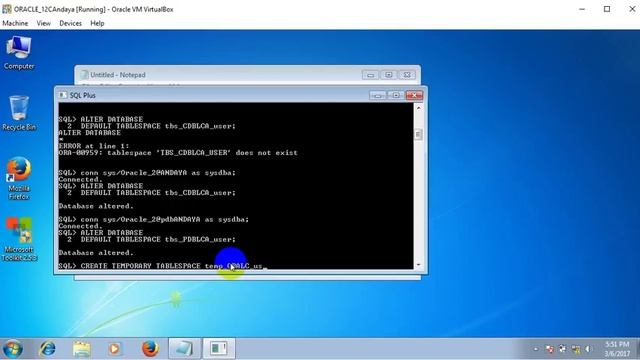Click the SQL Plus scrollbar thumb
Image resolution: width=640 pixels, height=360 pixels.
click(x=418, y=134)
